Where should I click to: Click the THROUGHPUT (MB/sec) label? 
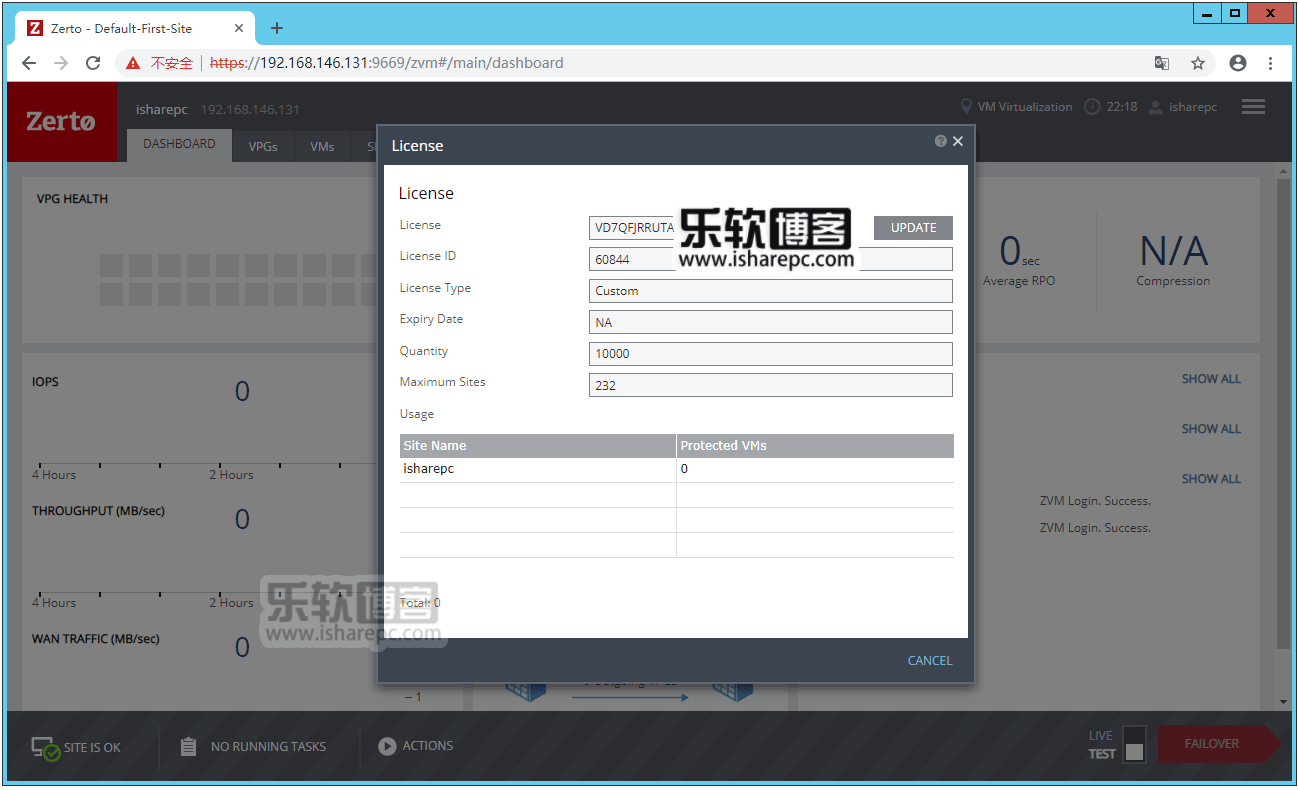98,511
